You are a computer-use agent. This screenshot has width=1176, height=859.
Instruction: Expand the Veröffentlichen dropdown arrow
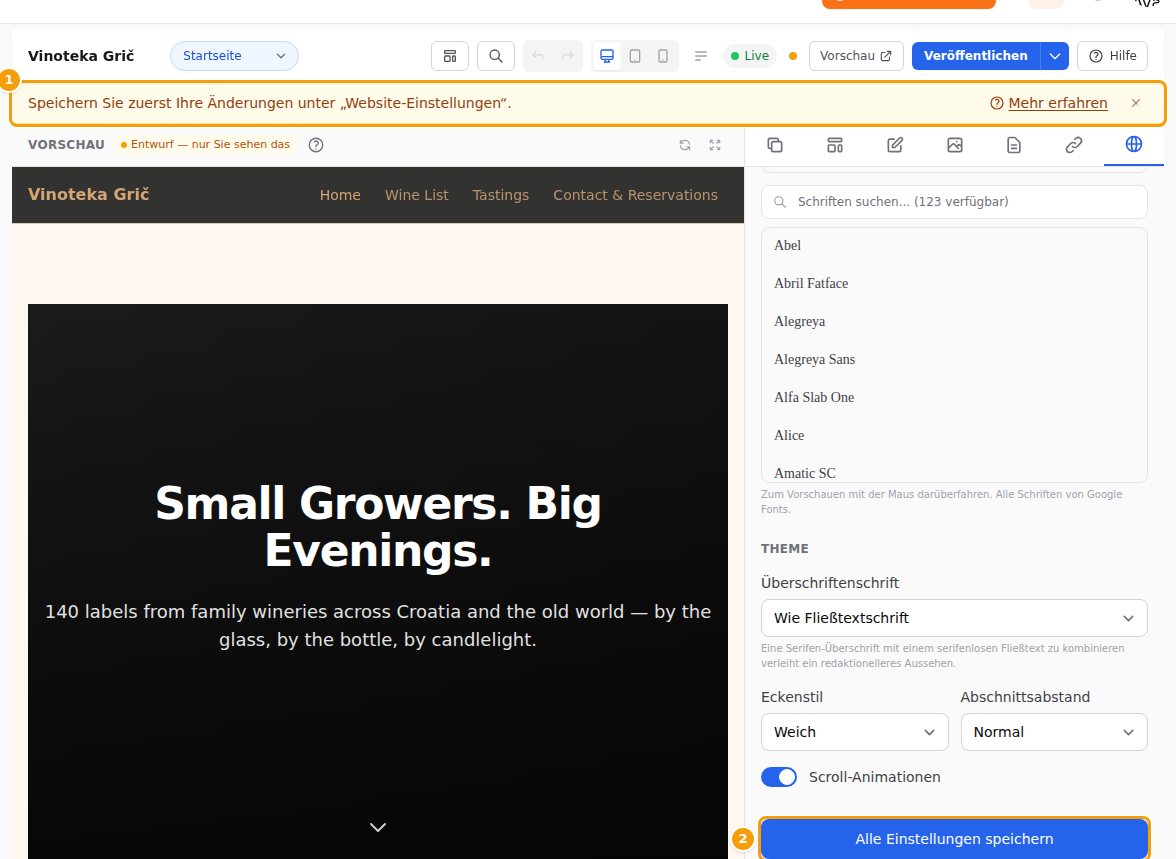[x=1054, y=56]
